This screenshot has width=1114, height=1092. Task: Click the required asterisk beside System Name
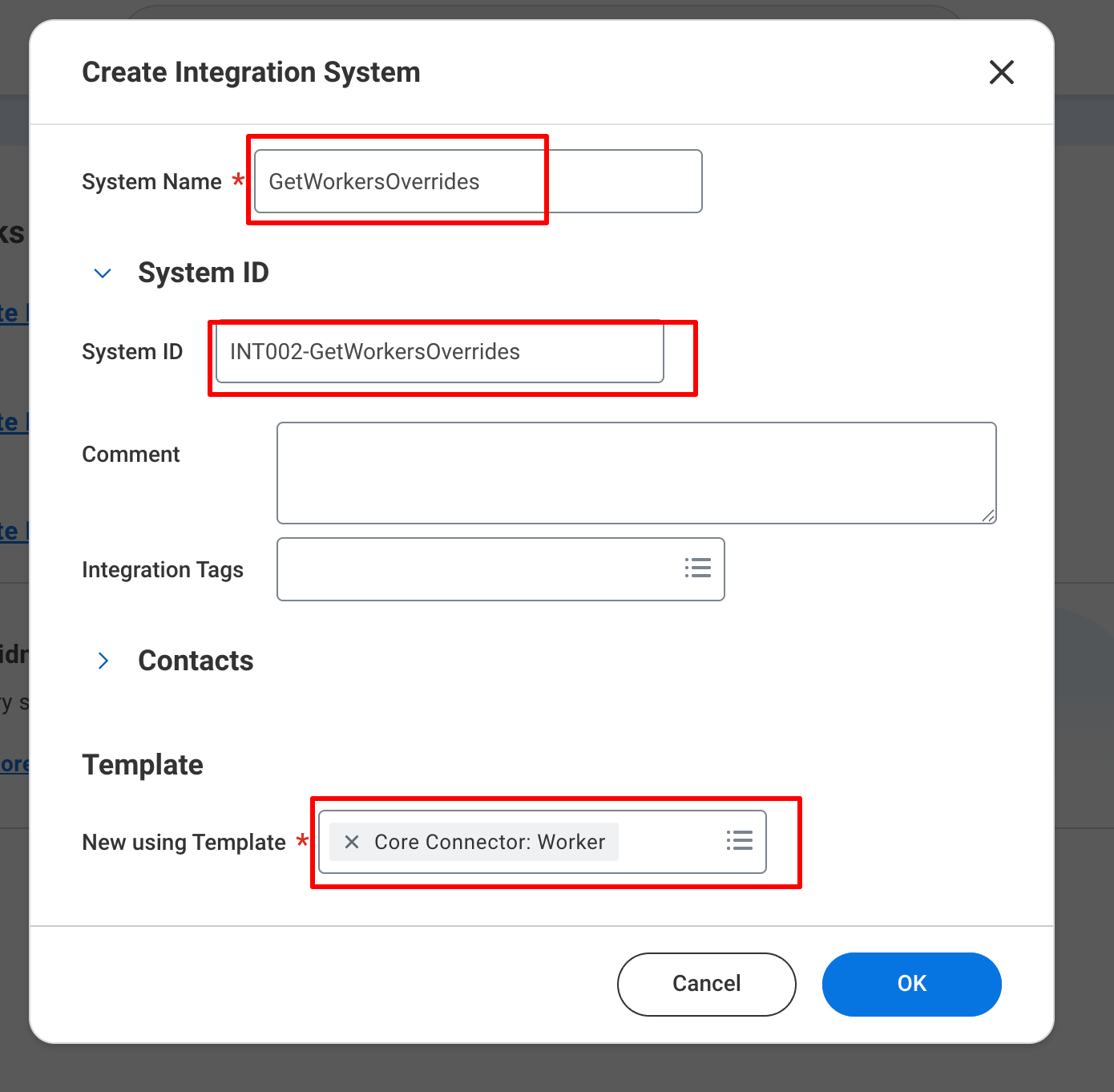(x=239, y=181)
